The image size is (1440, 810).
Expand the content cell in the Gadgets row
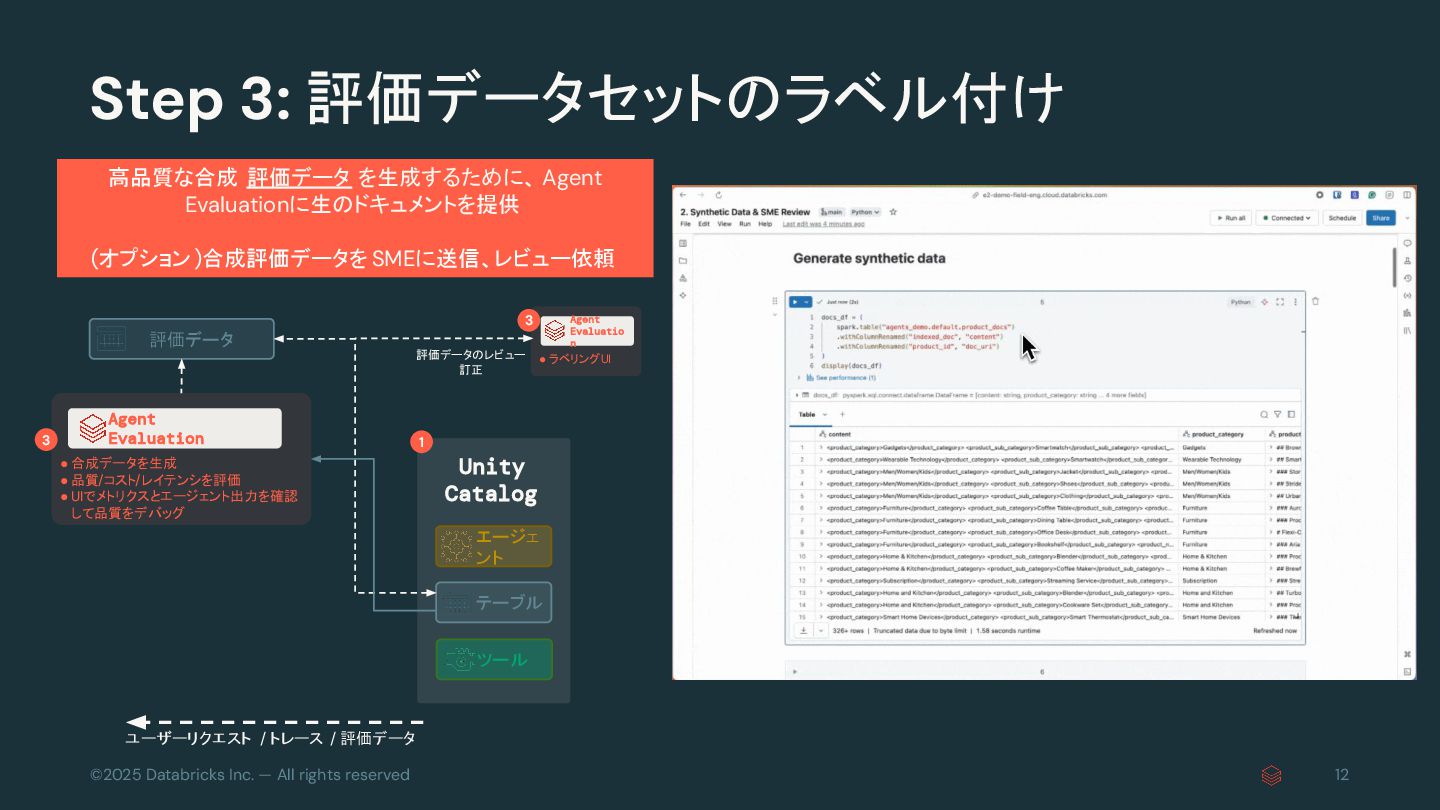point(821,447)
